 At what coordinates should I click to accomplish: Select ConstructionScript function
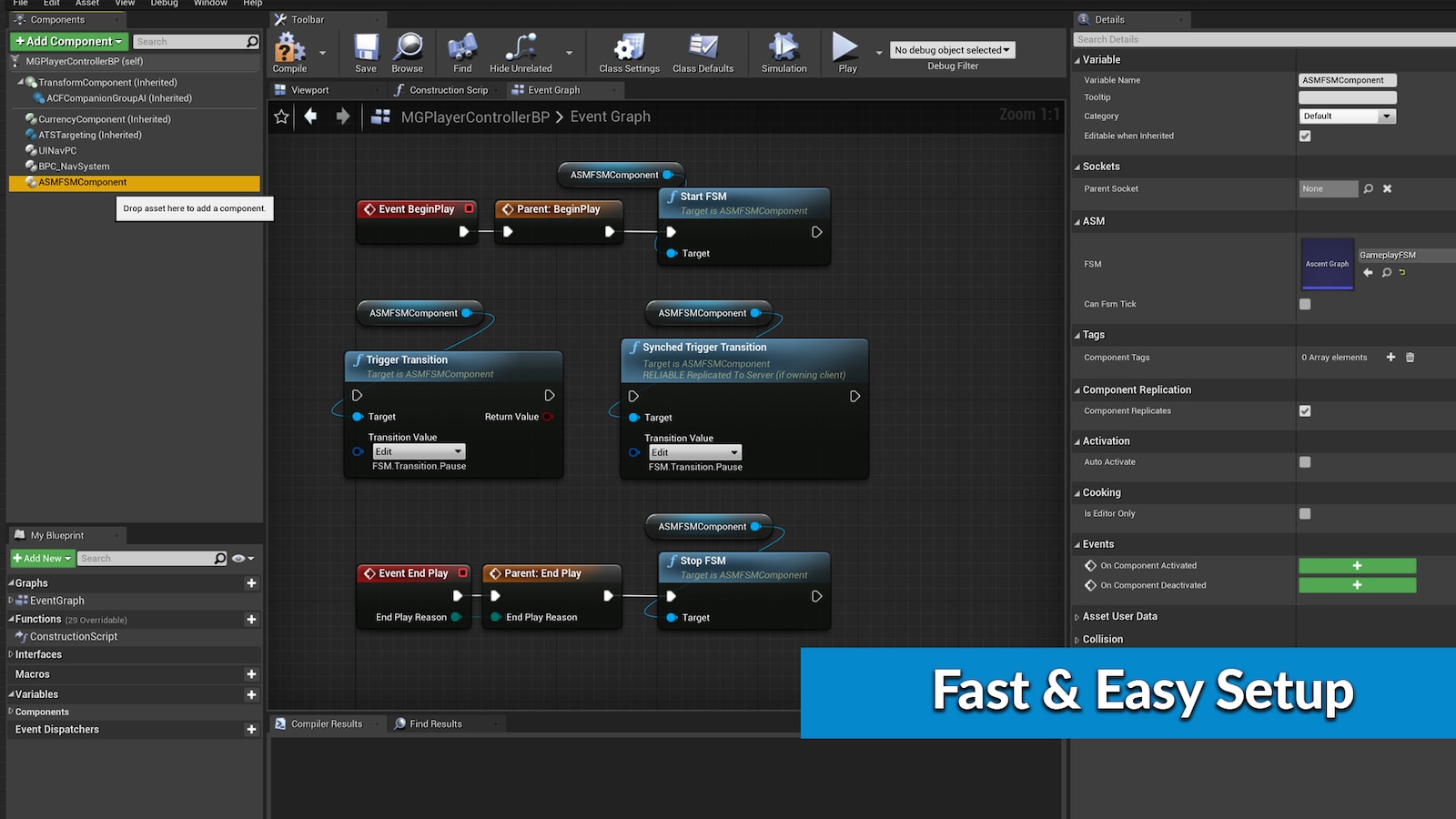[74, 637]
